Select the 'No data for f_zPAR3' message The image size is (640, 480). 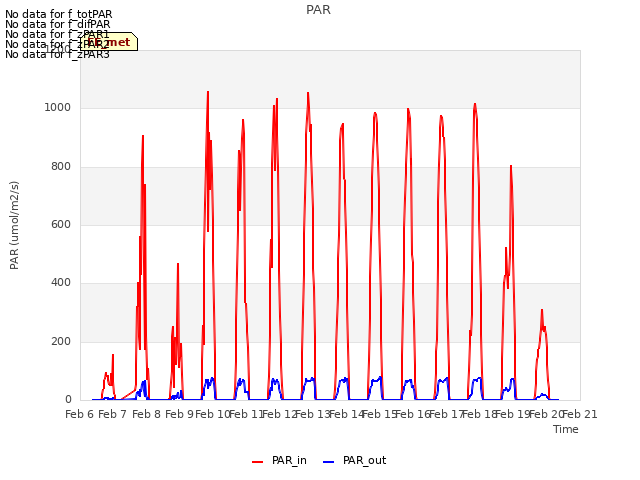(57, 54)
